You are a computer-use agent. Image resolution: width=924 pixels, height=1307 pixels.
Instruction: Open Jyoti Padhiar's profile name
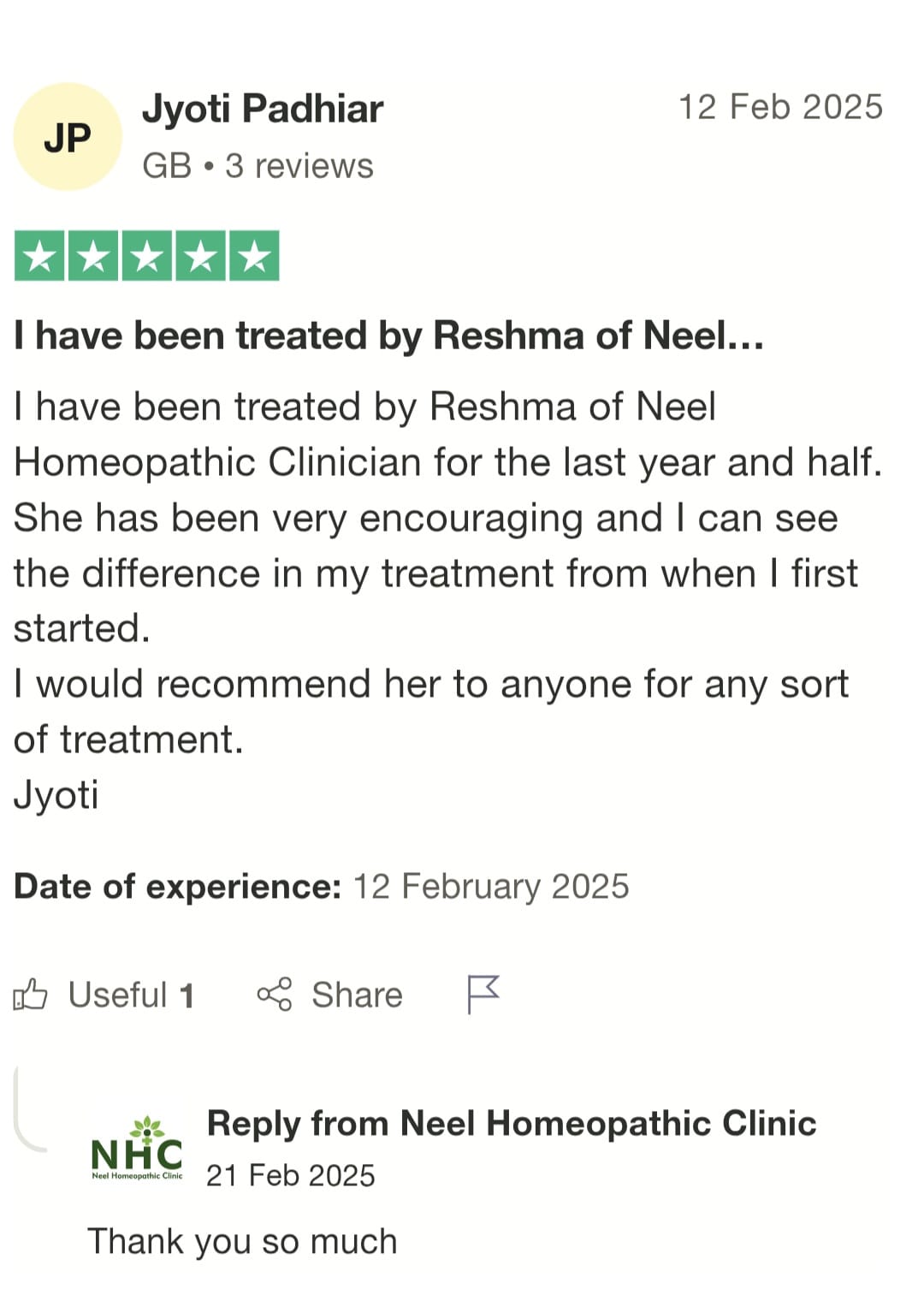pyautogui.click(x=263, y=109)
